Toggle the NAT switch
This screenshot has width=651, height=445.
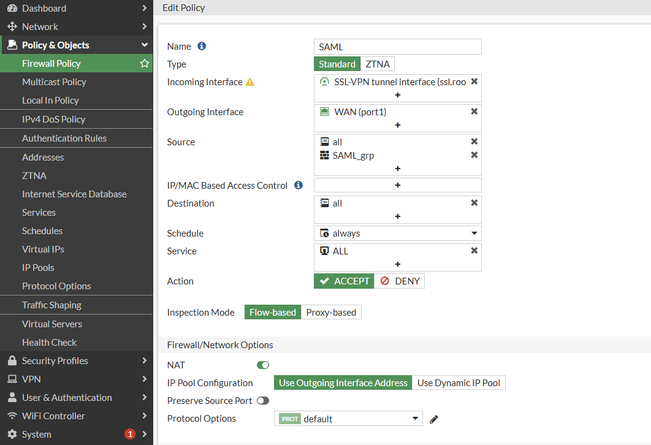coord(264,365)
